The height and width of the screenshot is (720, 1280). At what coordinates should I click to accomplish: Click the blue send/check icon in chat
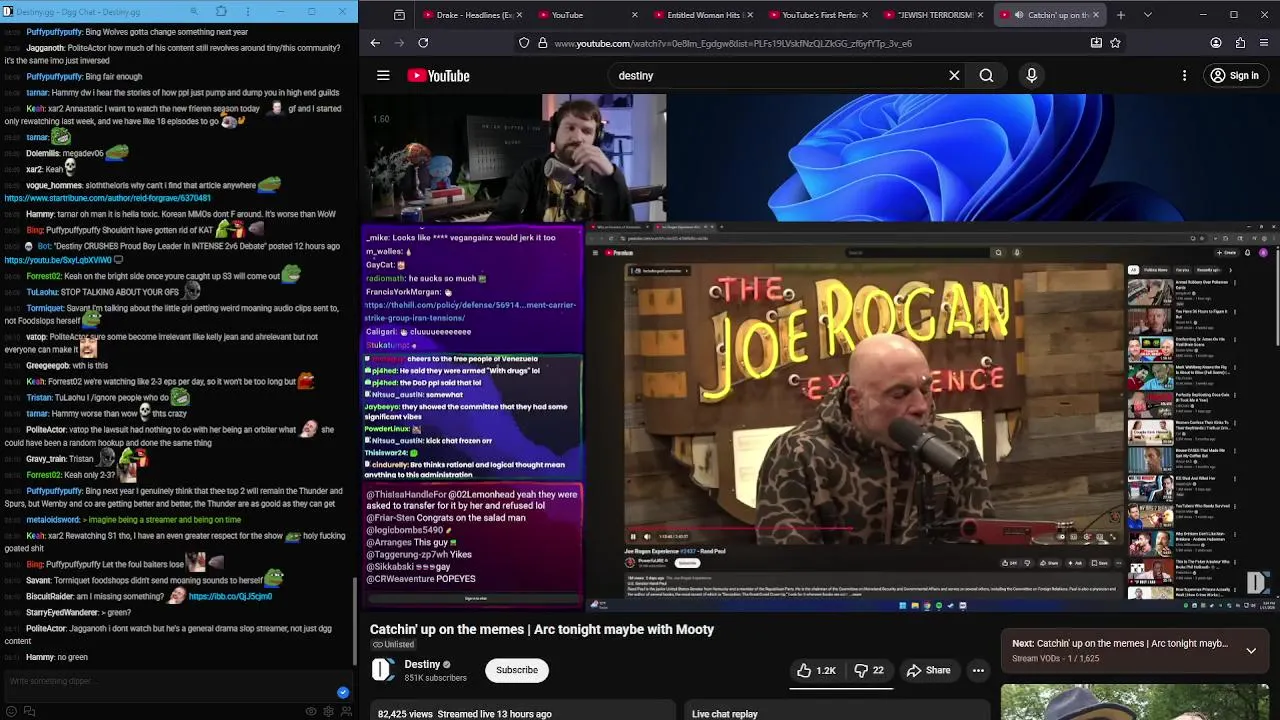(343, 692)
